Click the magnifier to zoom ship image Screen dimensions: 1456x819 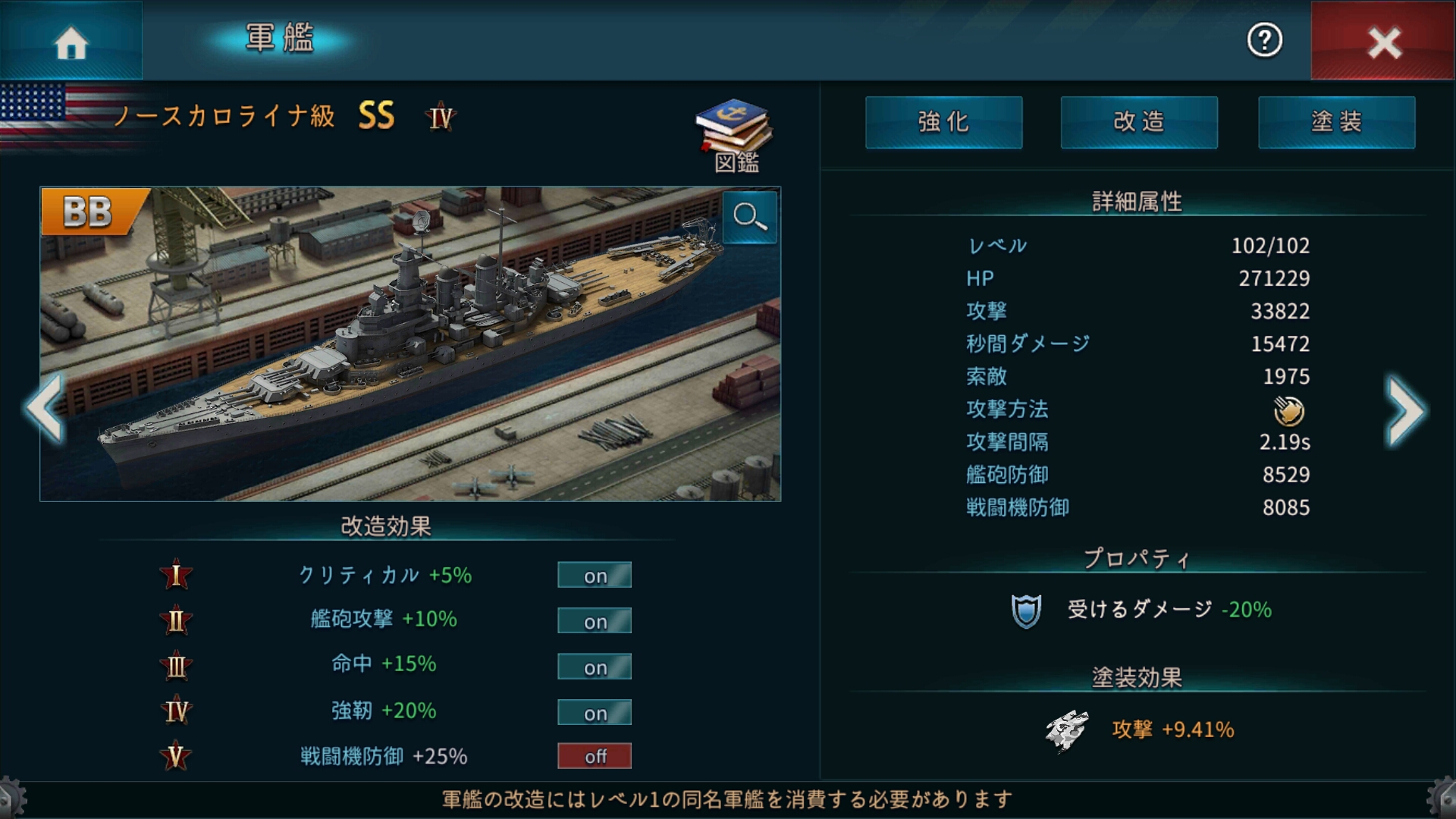[x=749, y=218]
